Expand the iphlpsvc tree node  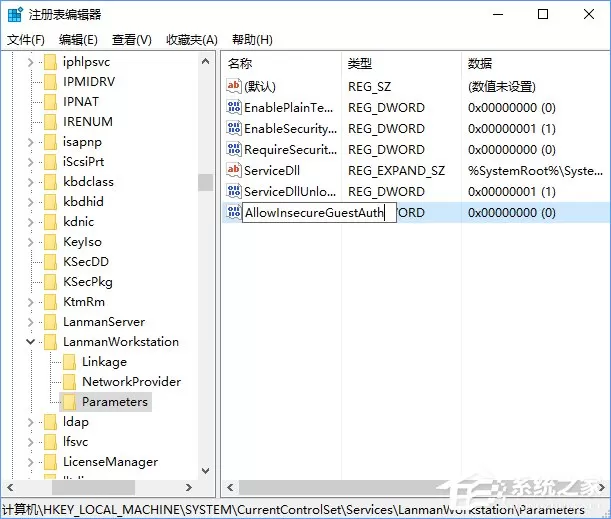coord(30,62)
